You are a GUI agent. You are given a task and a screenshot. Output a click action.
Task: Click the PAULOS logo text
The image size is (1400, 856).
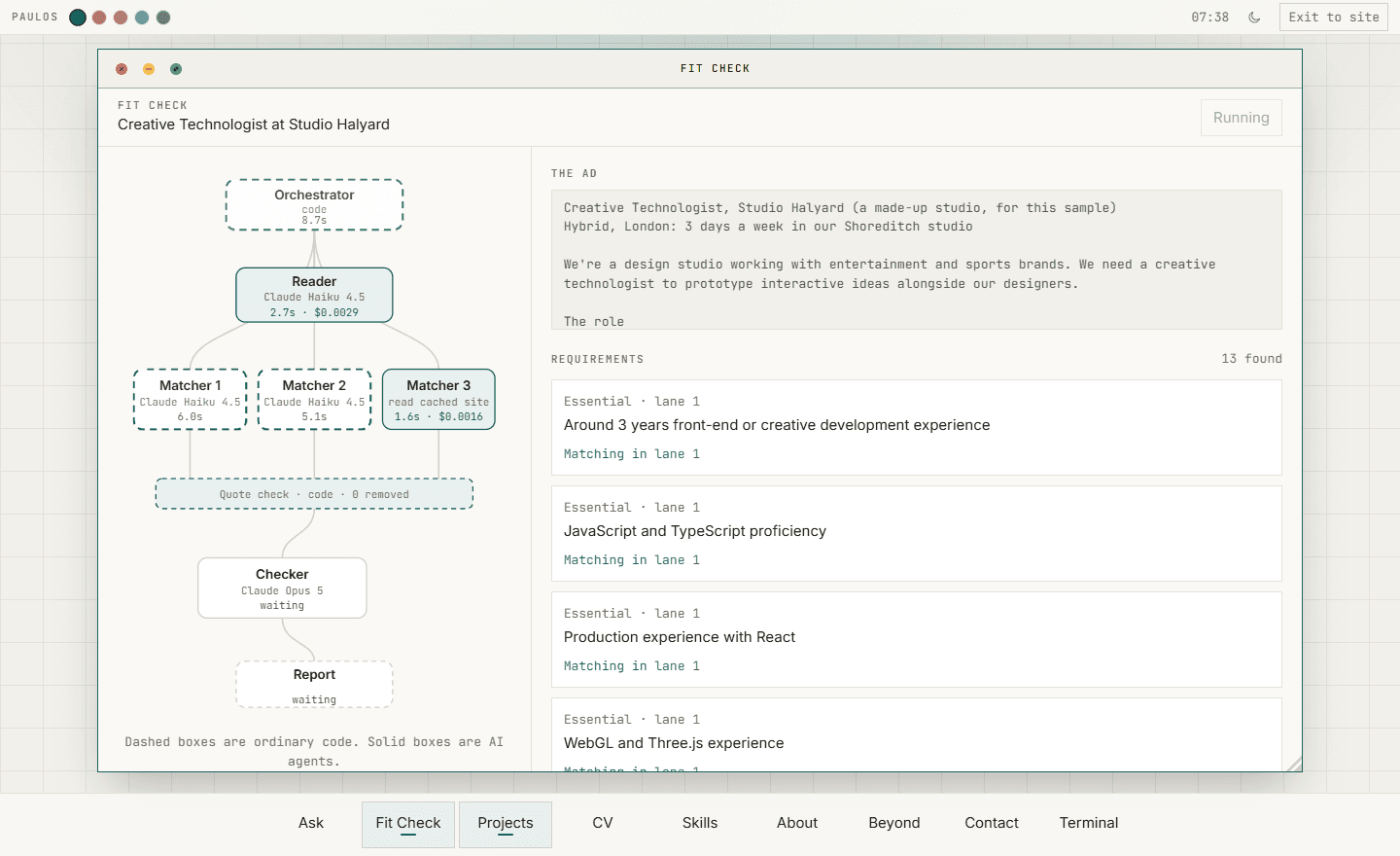(35, 18)
